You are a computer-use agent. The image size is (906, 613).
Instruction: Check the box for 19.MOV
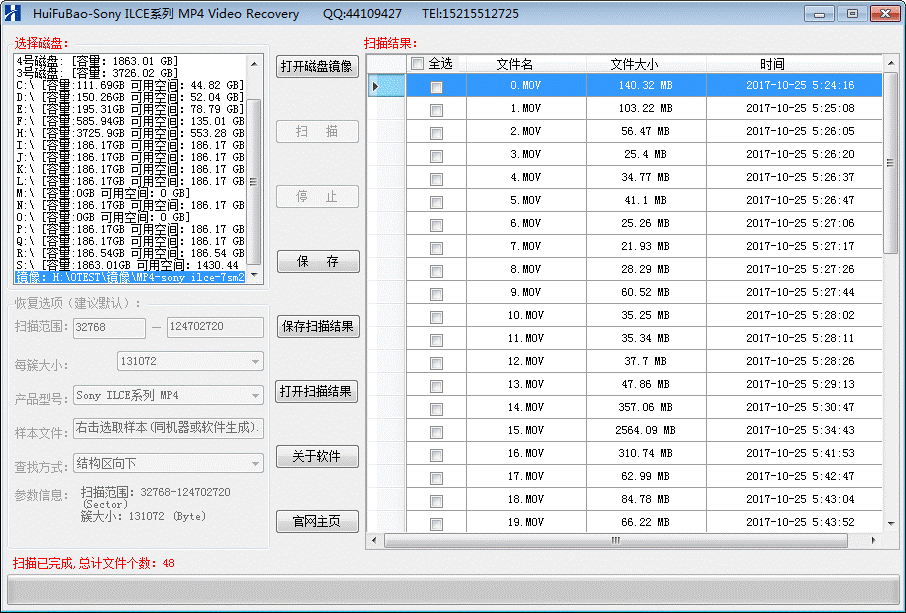tap(436, 524)
